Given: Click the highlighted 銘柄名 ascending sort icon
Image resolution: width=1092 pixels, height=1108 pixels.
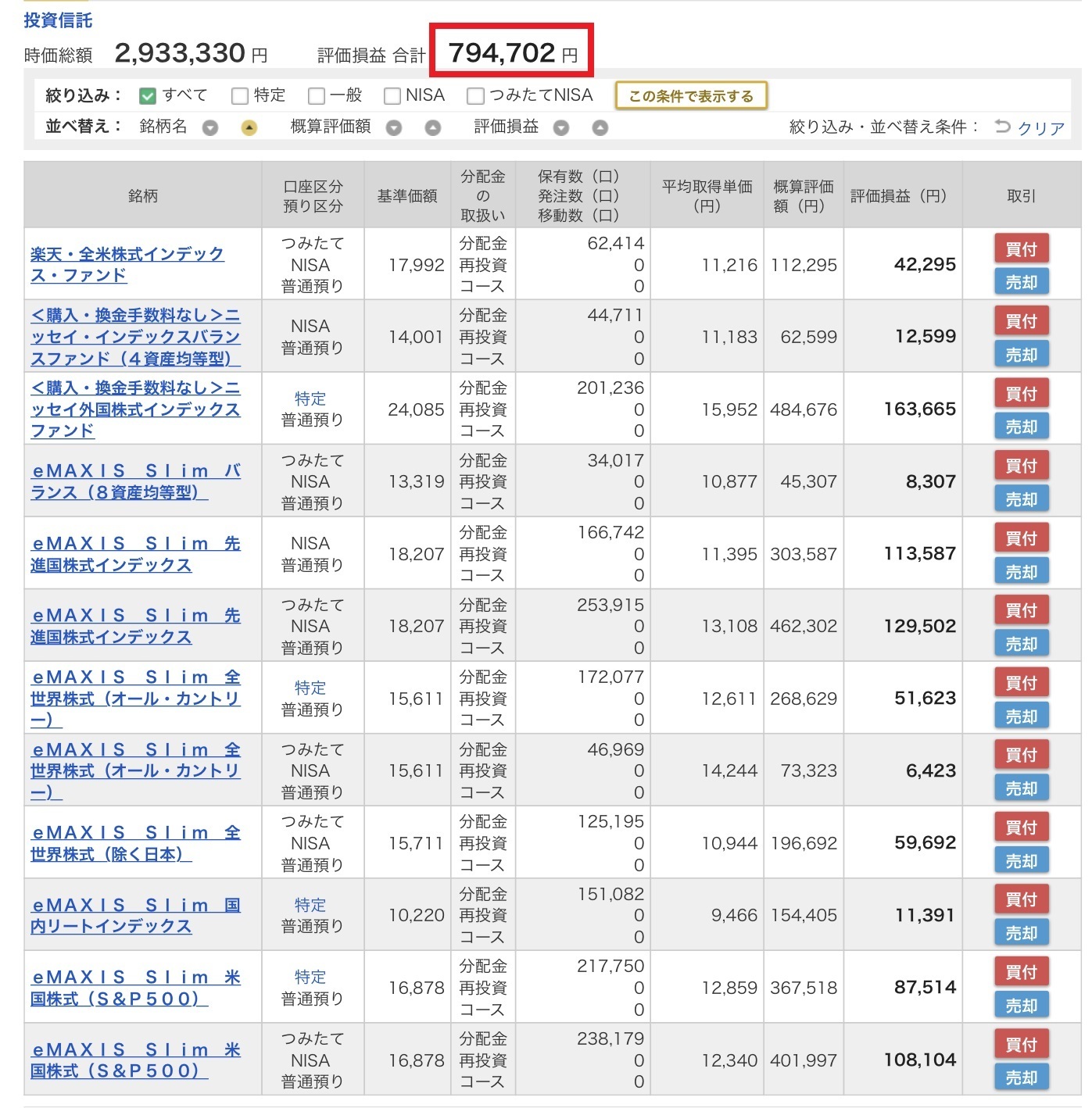Looking at the screenshot, I should point(249,128).
